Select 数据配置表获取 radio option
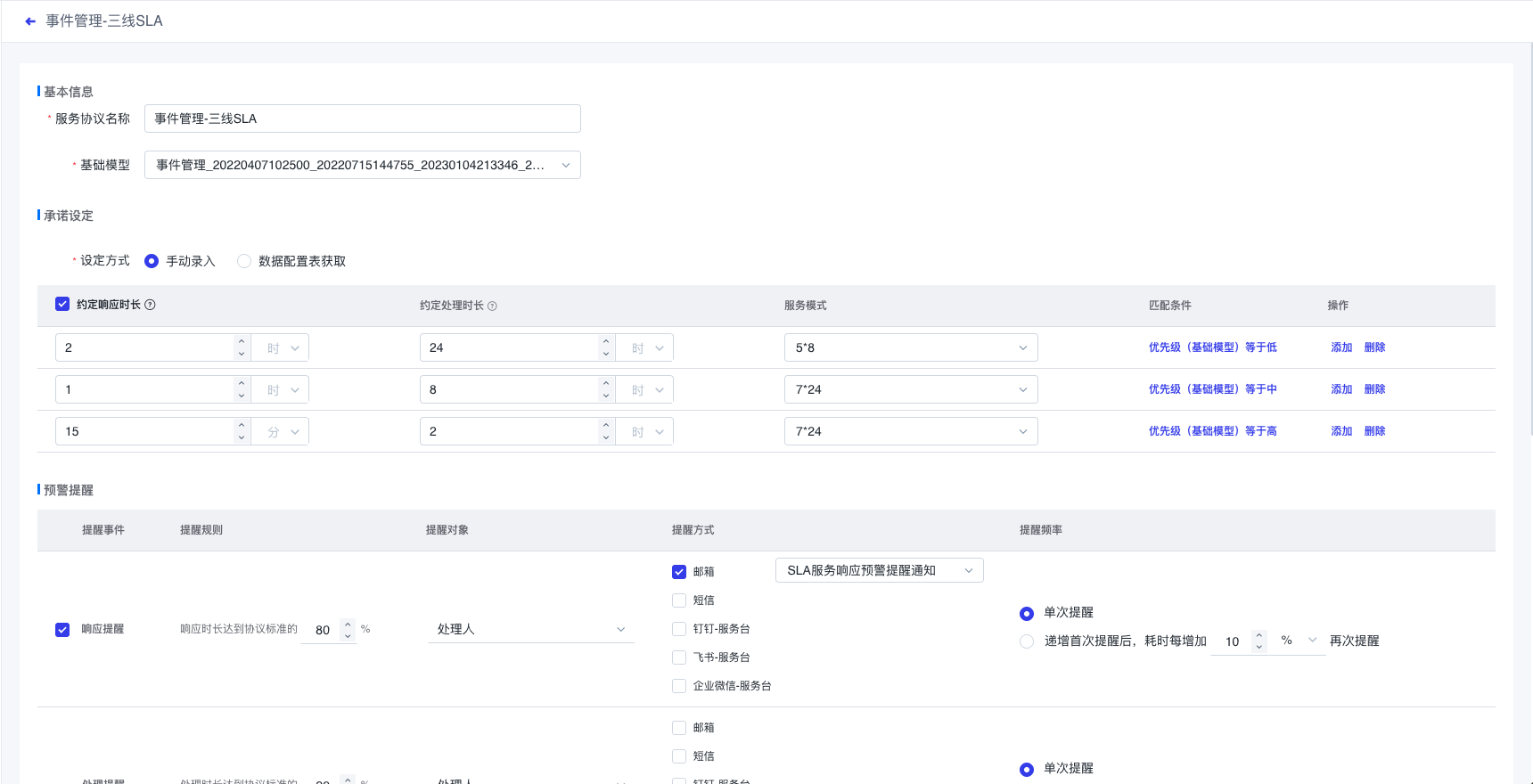 pos(244,261)
